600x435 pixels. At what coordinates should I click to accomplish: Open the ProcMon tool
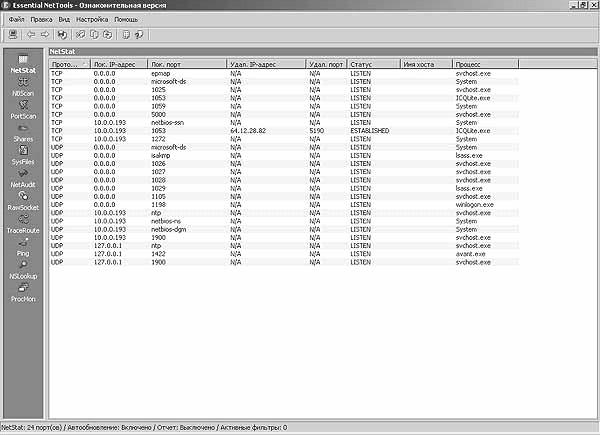[22, 294]
